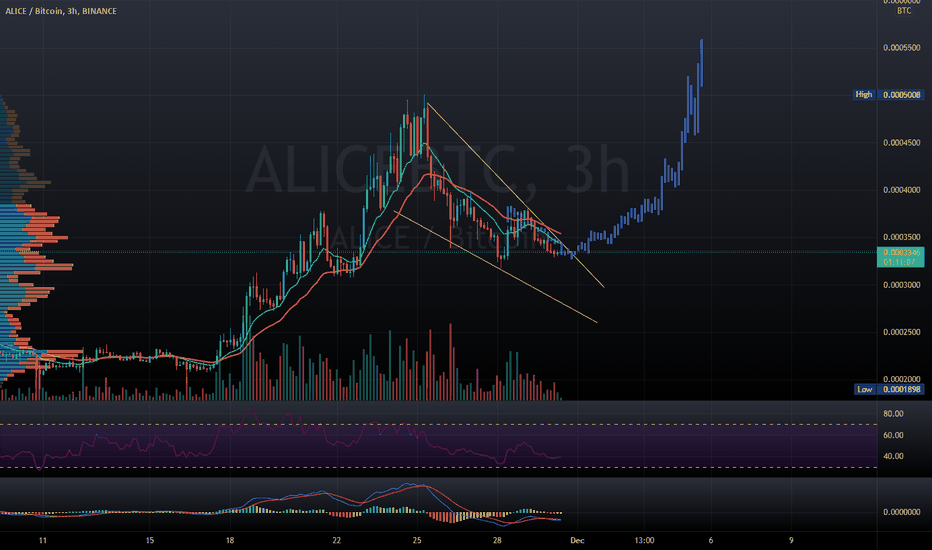
Task: Click the 0.0005500 price scale value
Action: [x=902, y=48]
